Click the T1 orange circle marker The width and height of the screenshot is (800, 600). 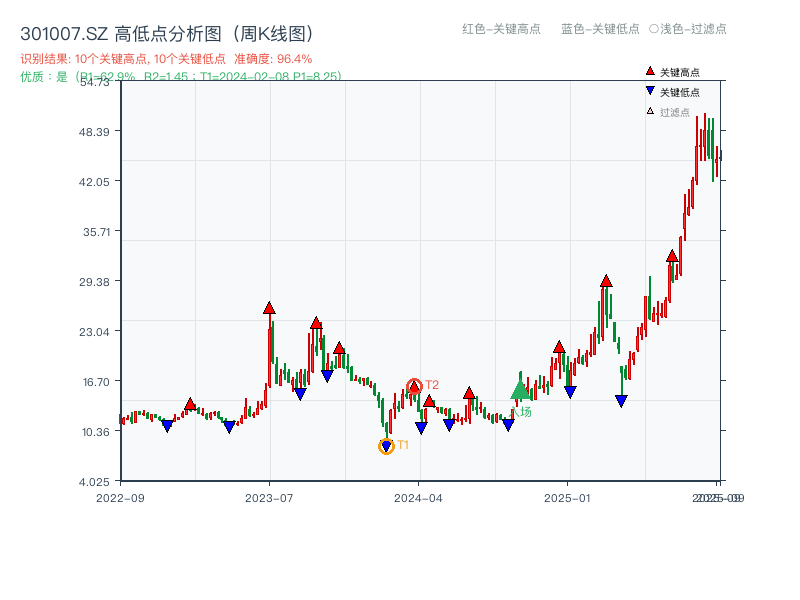coord(386,445)
